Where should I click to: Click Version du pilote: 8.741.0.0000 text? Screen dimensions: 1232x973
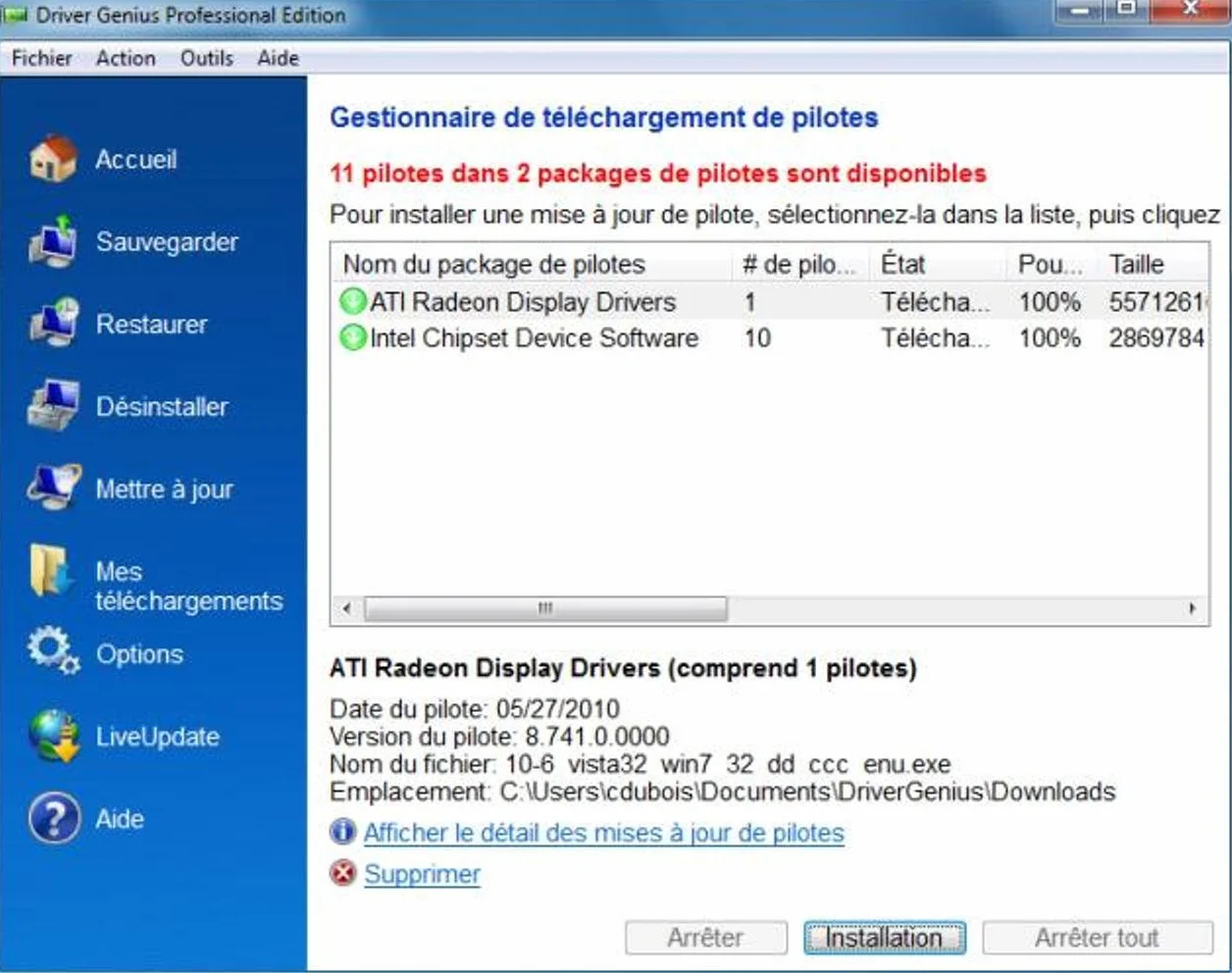point(499,737)
